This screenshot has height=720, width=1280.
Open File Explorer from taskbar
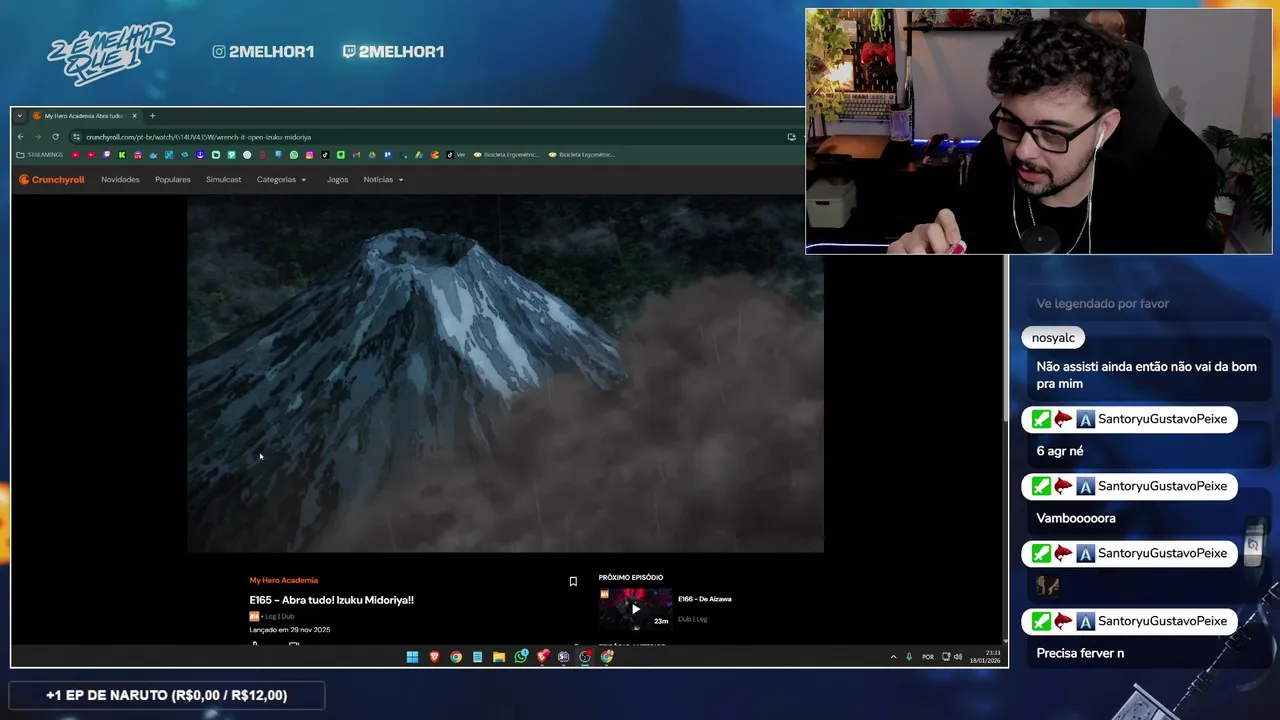tap(499, 657)
